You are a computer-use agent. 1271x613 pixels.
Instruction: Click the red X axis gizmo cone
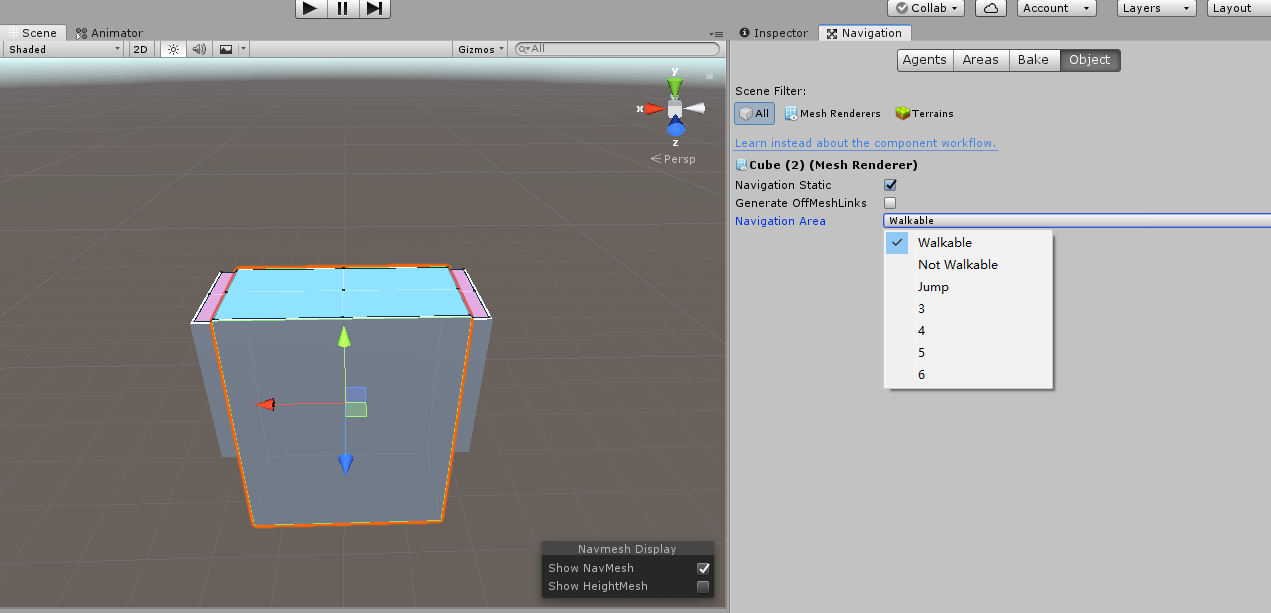[653, 108]
